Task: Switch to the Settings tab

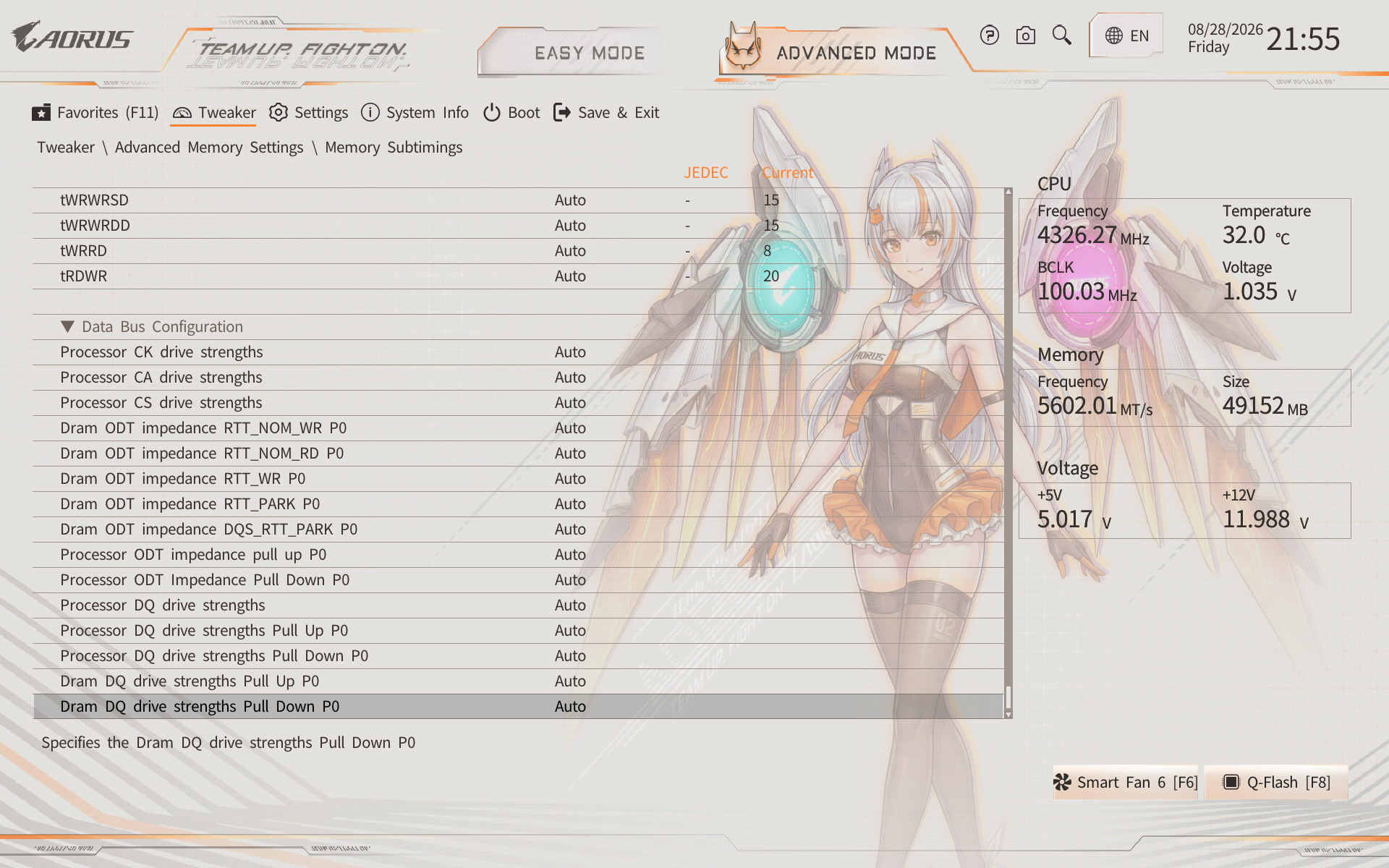Action: (x=308, y=113)
